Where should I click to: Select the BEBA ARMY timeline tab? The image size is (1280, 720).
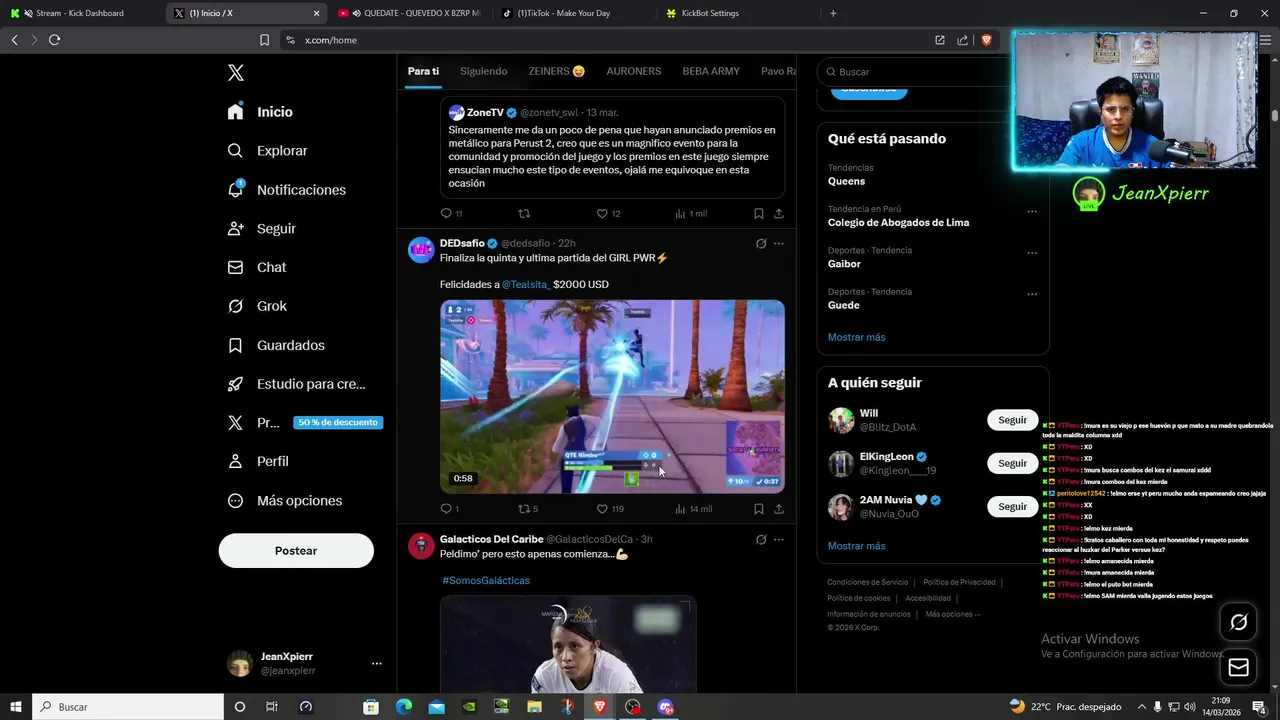711,72
